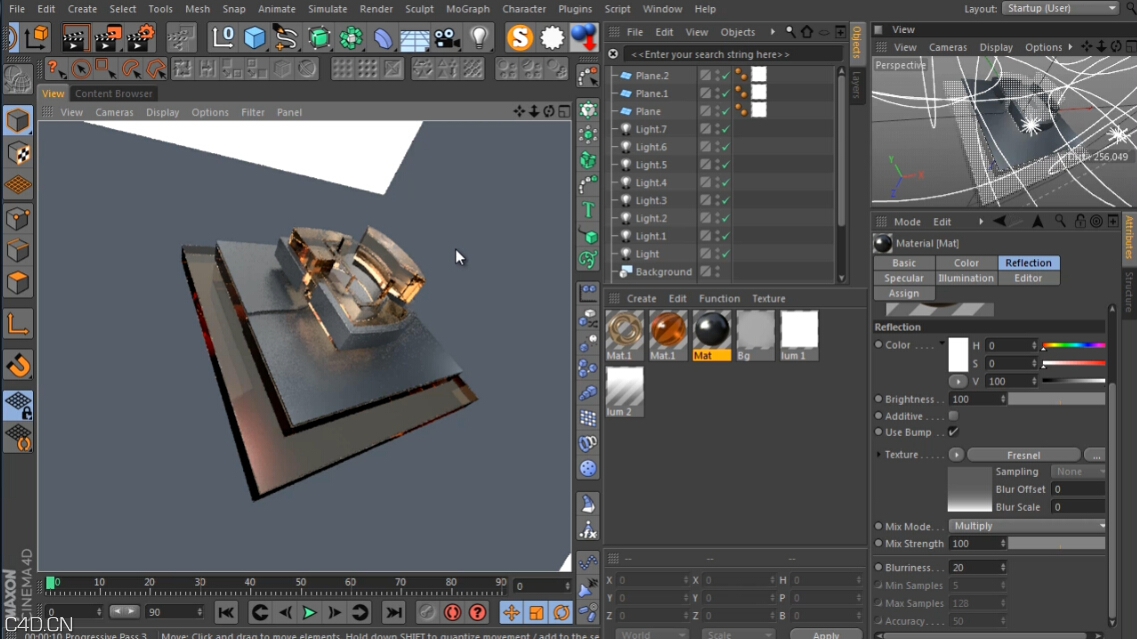1137x639 pixels.
Task: Click the Render to Picture Viewer icon
Action: [x=107, y=39]
